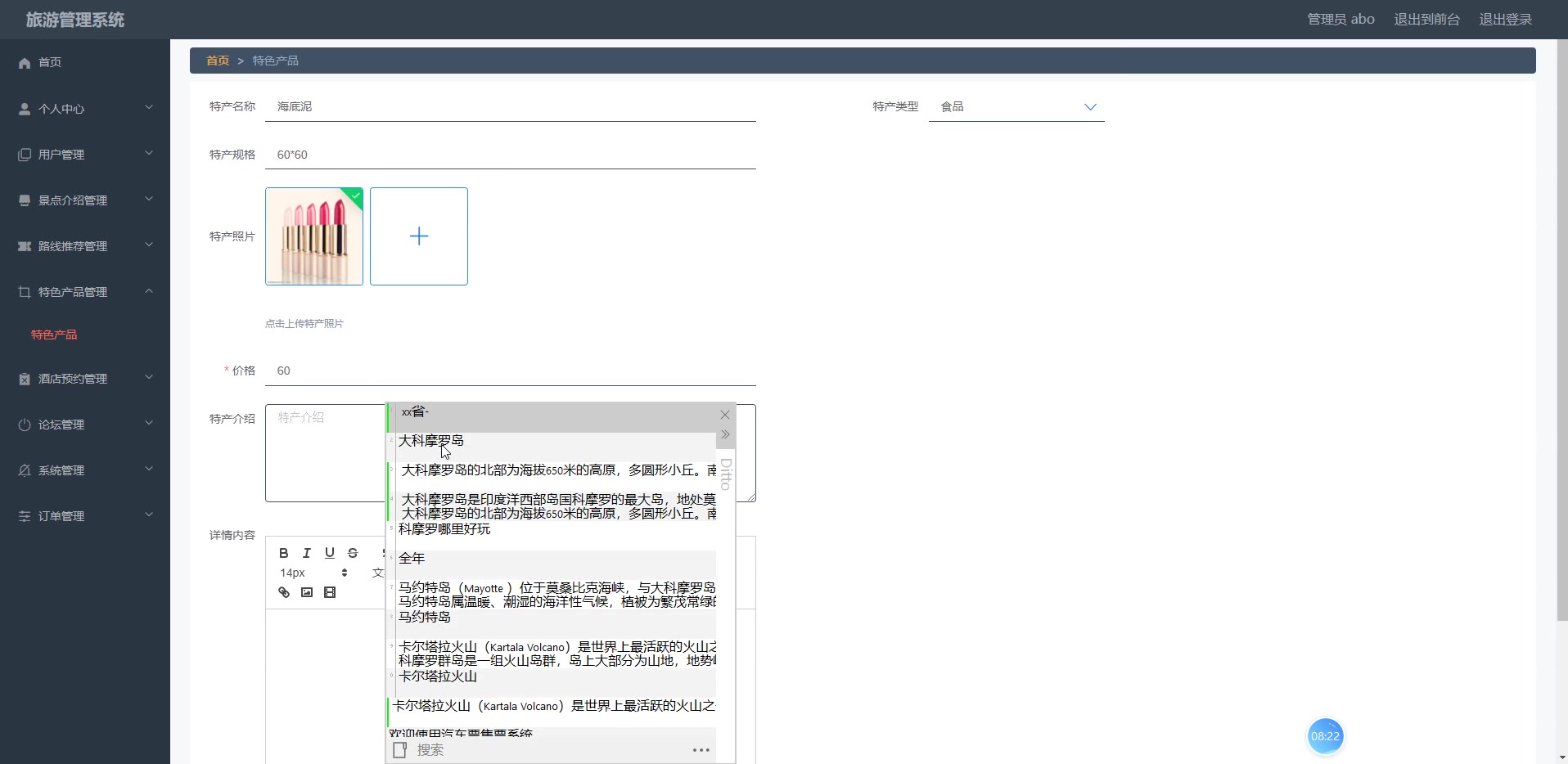Click the 特产名称 input field
This screenshot has width=1568, height=764.
(x=511, y=106)
